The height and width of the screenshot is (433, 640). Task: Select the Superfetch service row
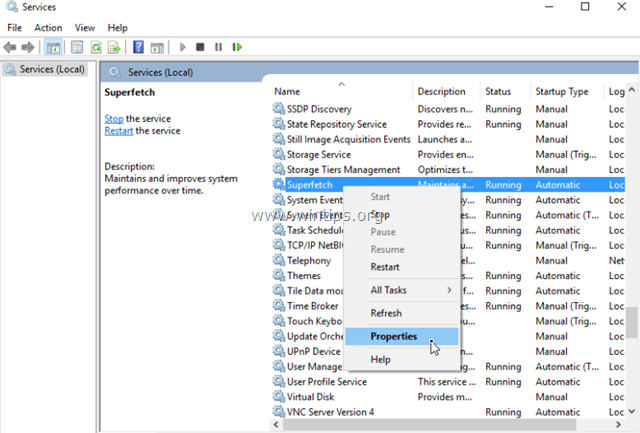click(x=448, y=184)
